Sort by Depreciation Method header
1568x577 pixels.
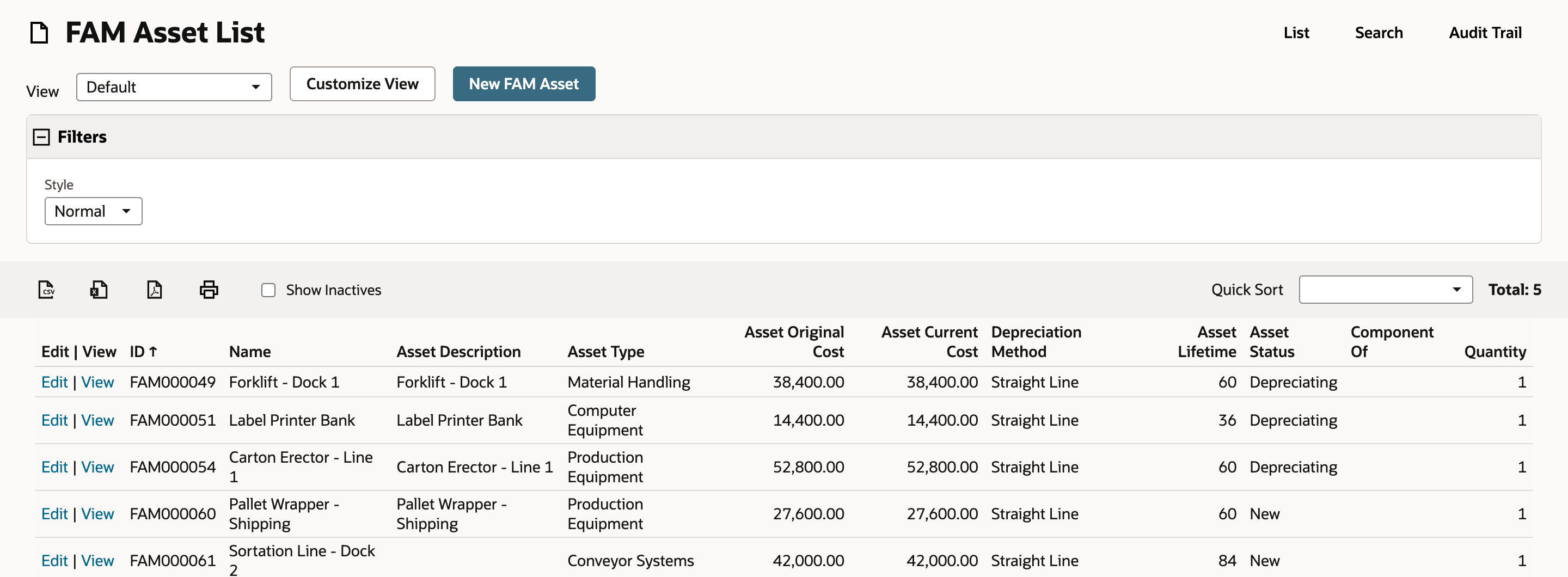[x=1036, y=342]
